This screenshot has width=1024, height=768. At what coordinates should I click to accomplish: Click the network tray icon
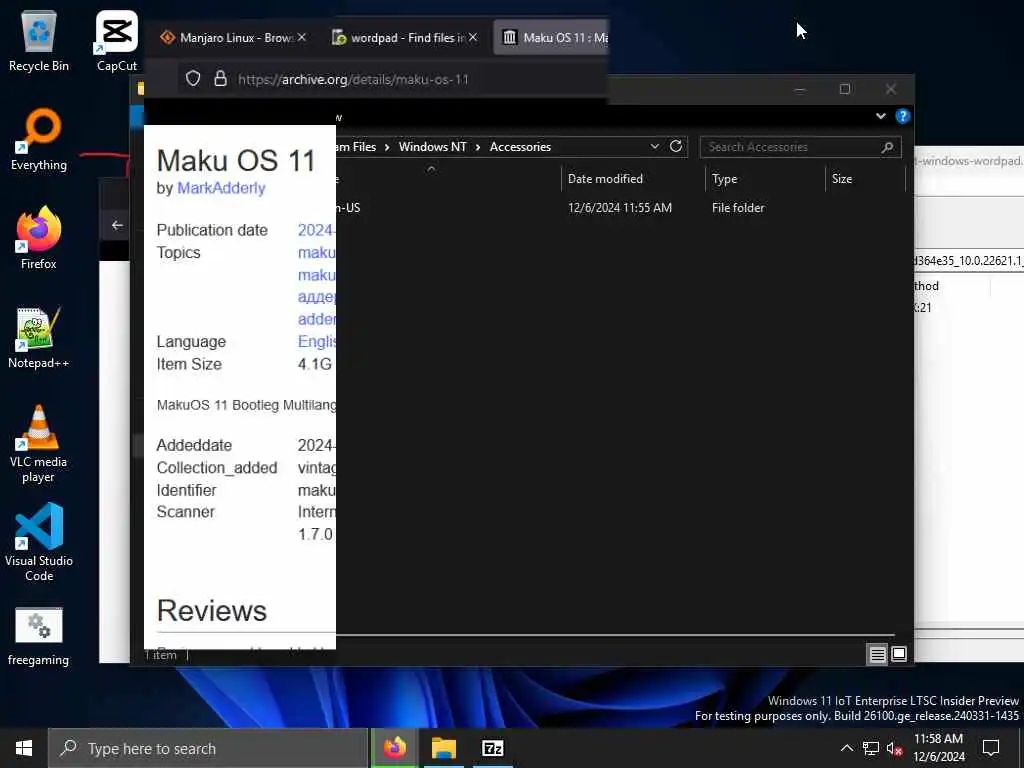point(871,748)
